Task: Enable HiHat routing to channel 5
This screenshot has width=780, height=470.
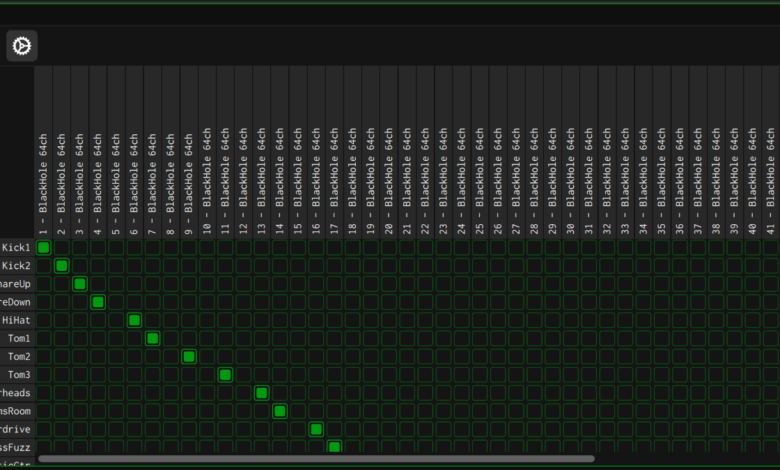Action: [x=116, y=320]
